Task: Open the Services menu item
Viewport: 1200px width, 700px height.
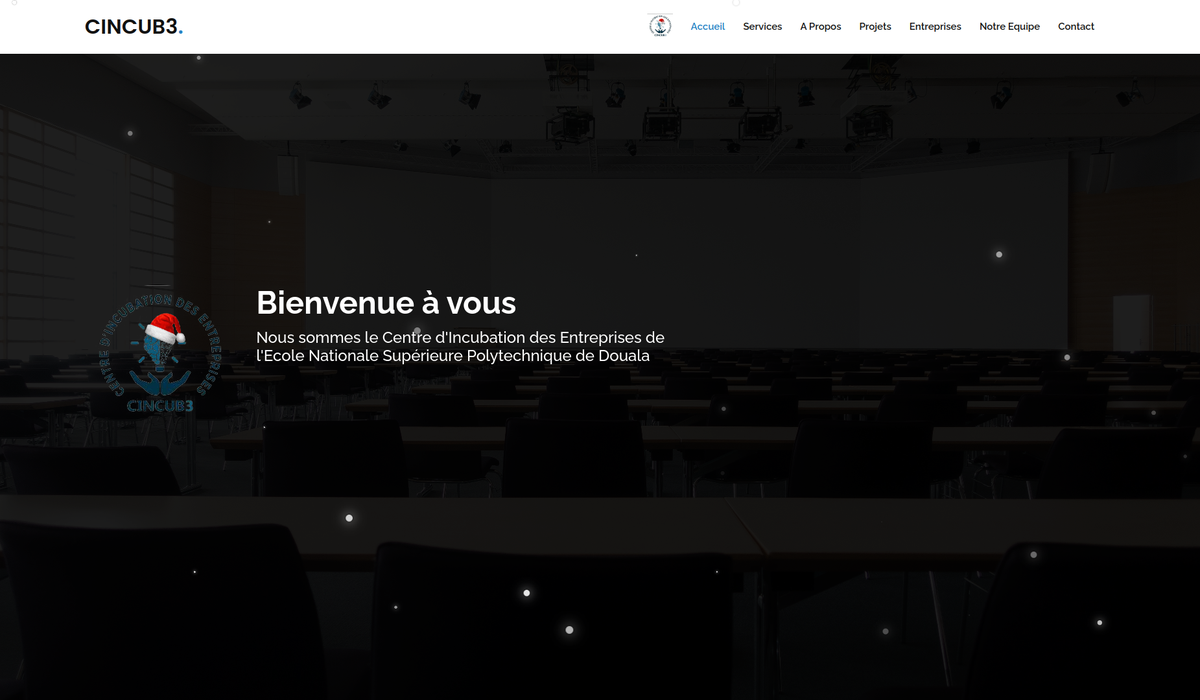Action: pyautogui.click(x=762, y=27)
